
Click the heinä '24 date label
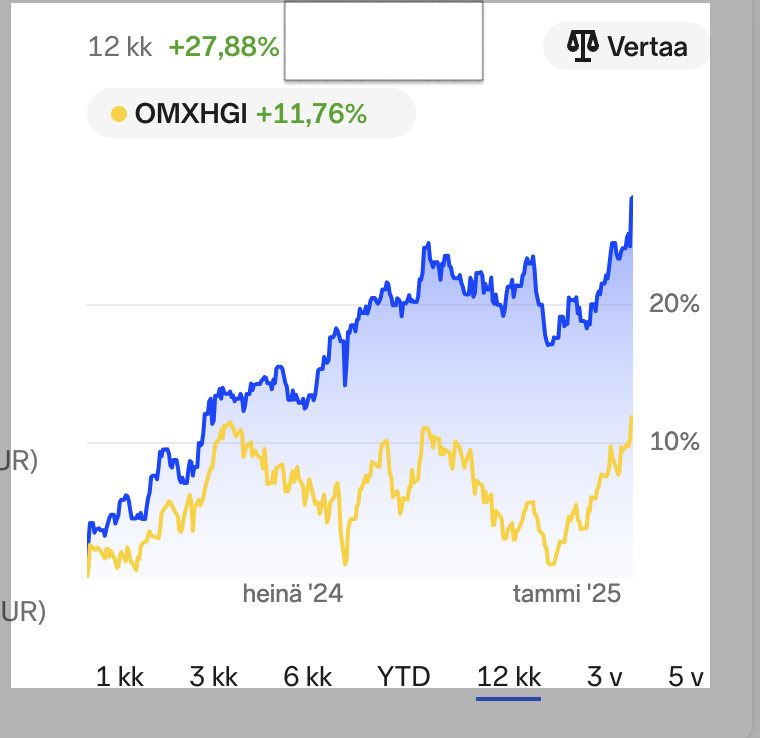coord(292,594)
